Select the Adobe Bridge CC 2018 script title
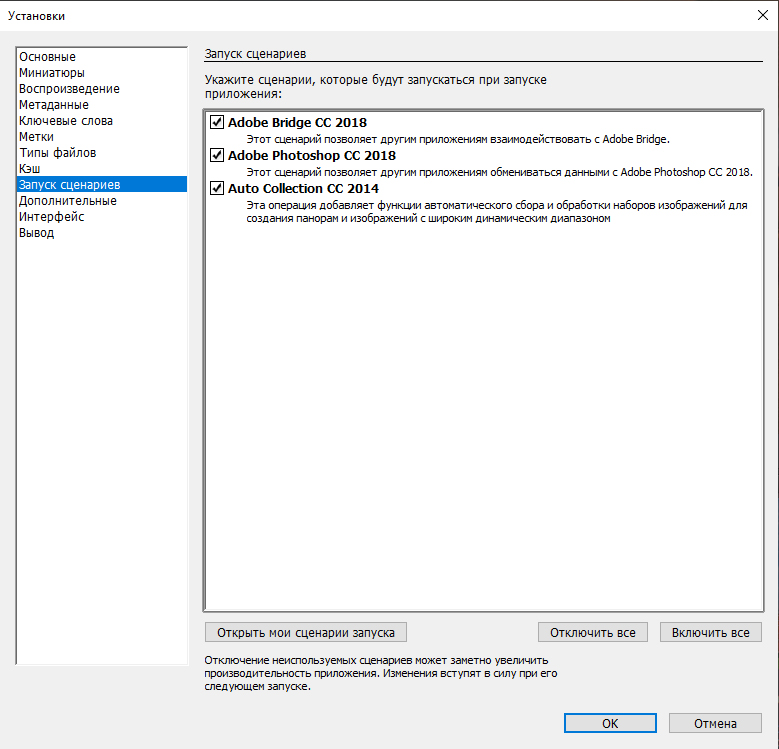The width and height of the screenshot is (779, 749). (297, 122)
